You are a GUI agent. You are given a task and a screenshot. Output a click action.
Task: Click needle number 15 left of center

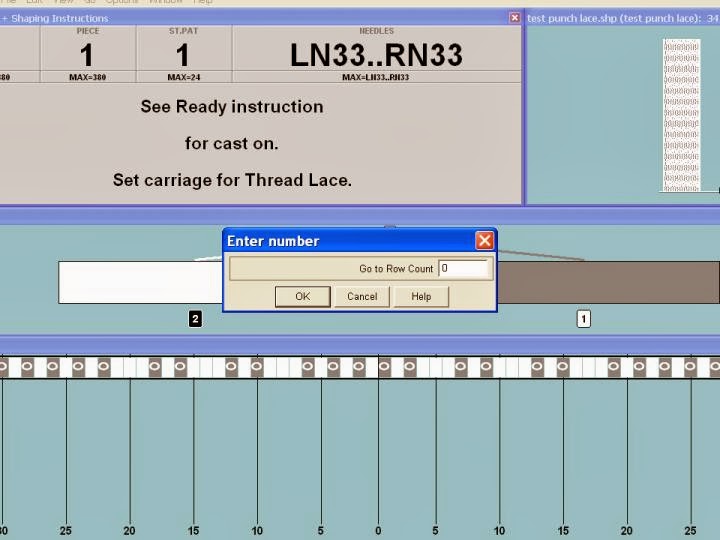click(x=193, y=531)
